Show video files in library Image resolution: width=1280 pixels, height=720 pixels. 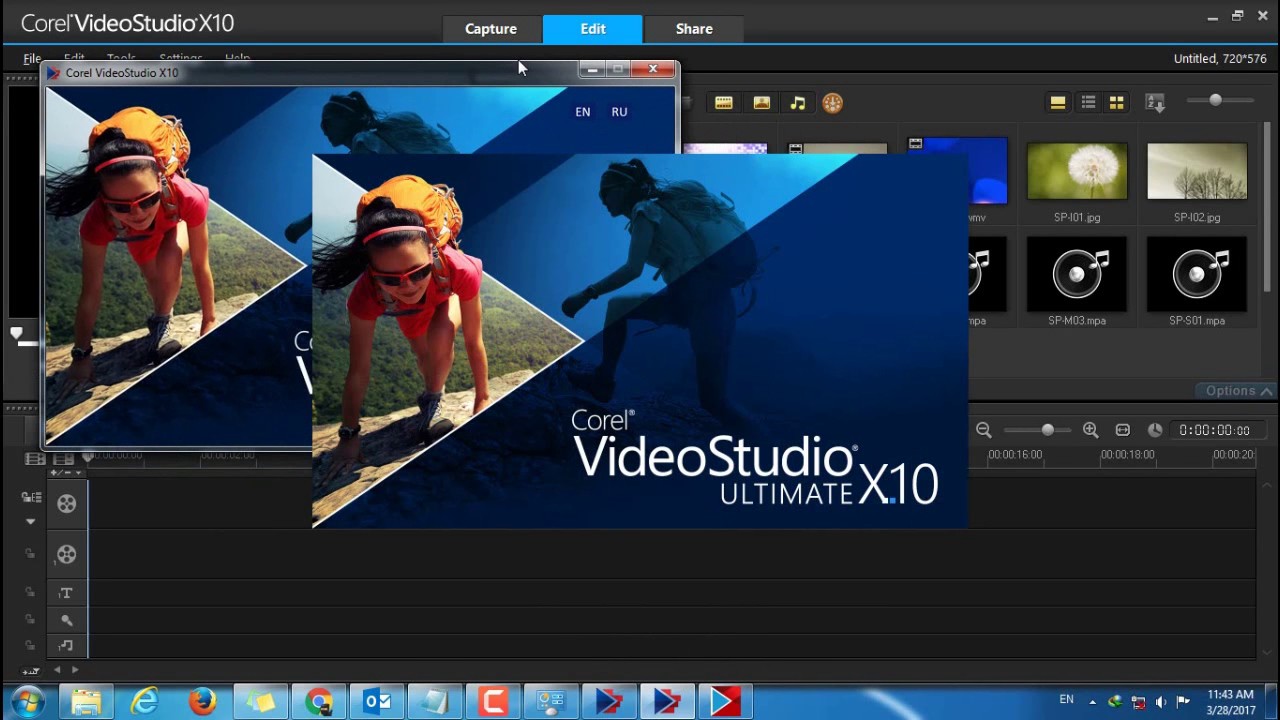[x=723, y=103]
